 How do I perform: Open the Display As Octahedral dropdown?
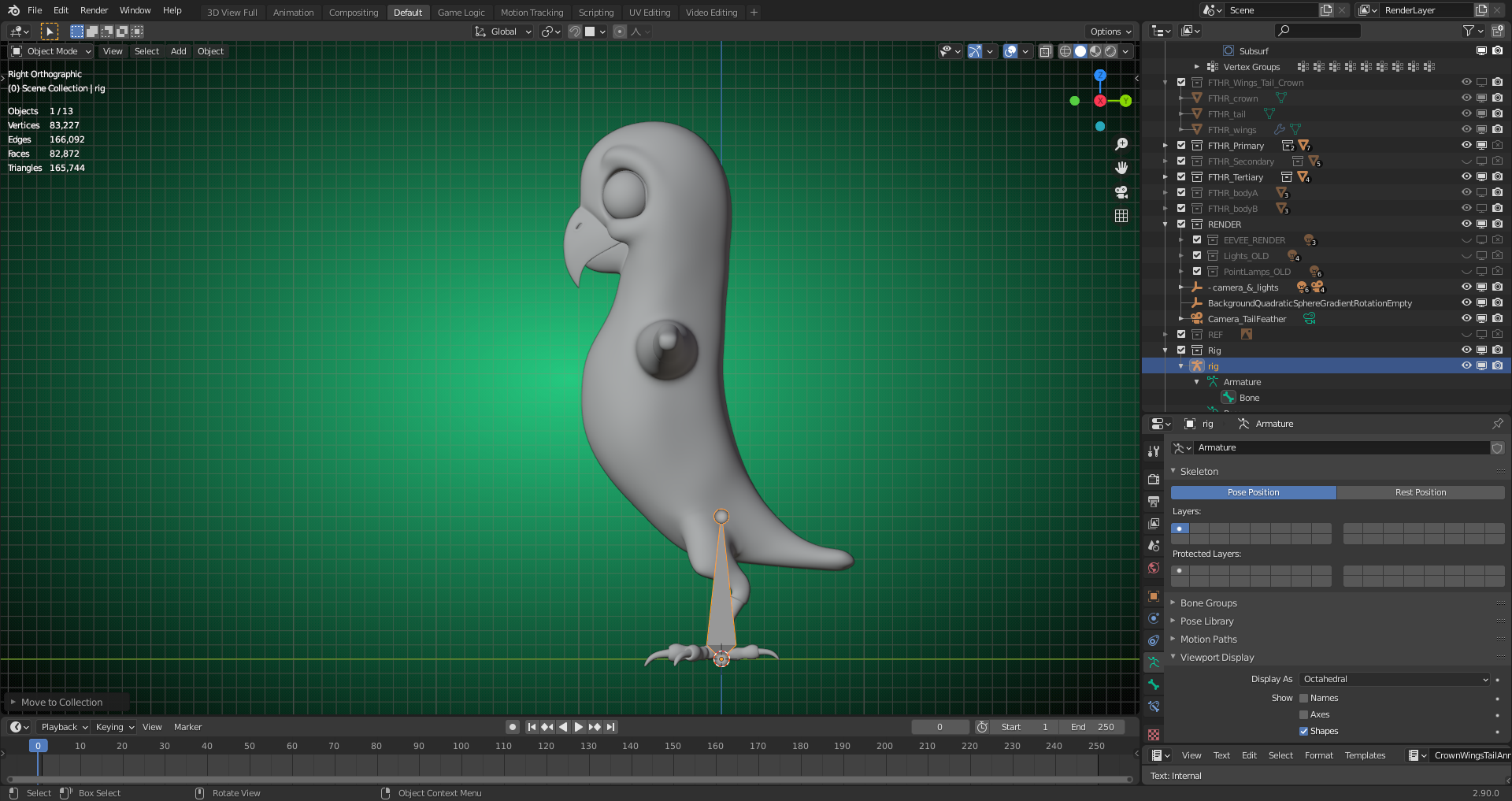[x=1395, y=679]
